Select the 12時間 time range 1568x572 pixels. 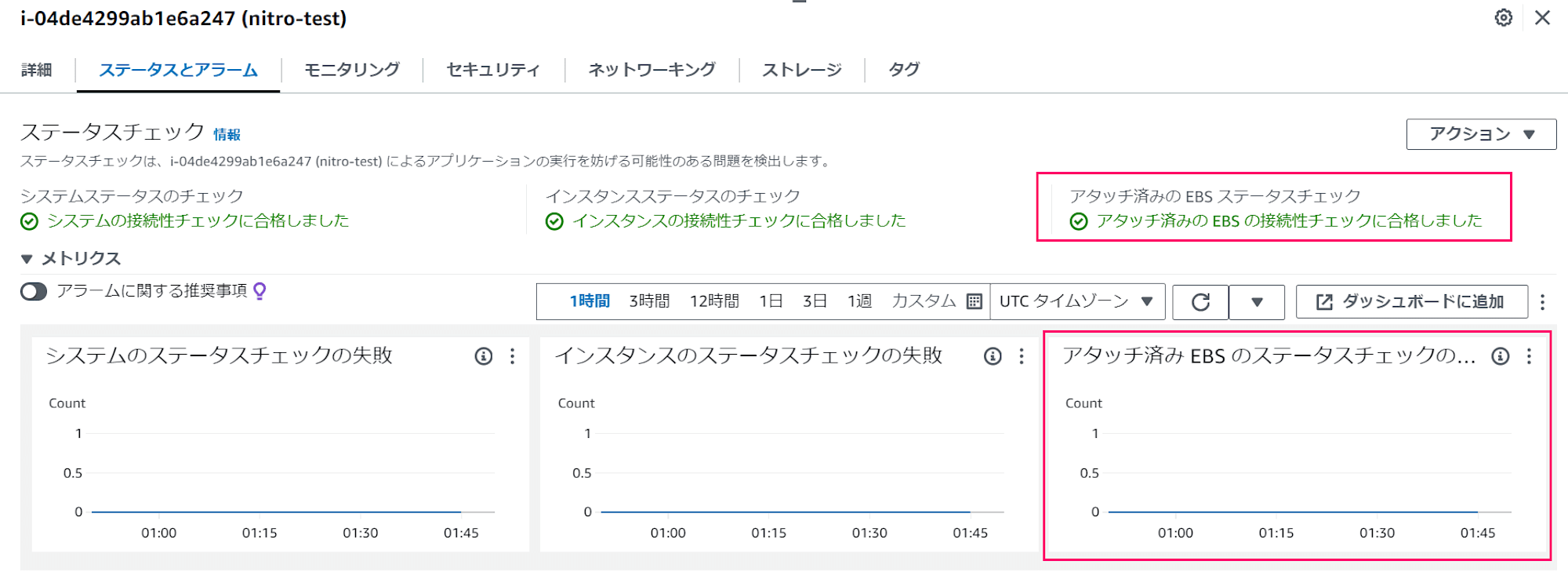coord(714,301)
